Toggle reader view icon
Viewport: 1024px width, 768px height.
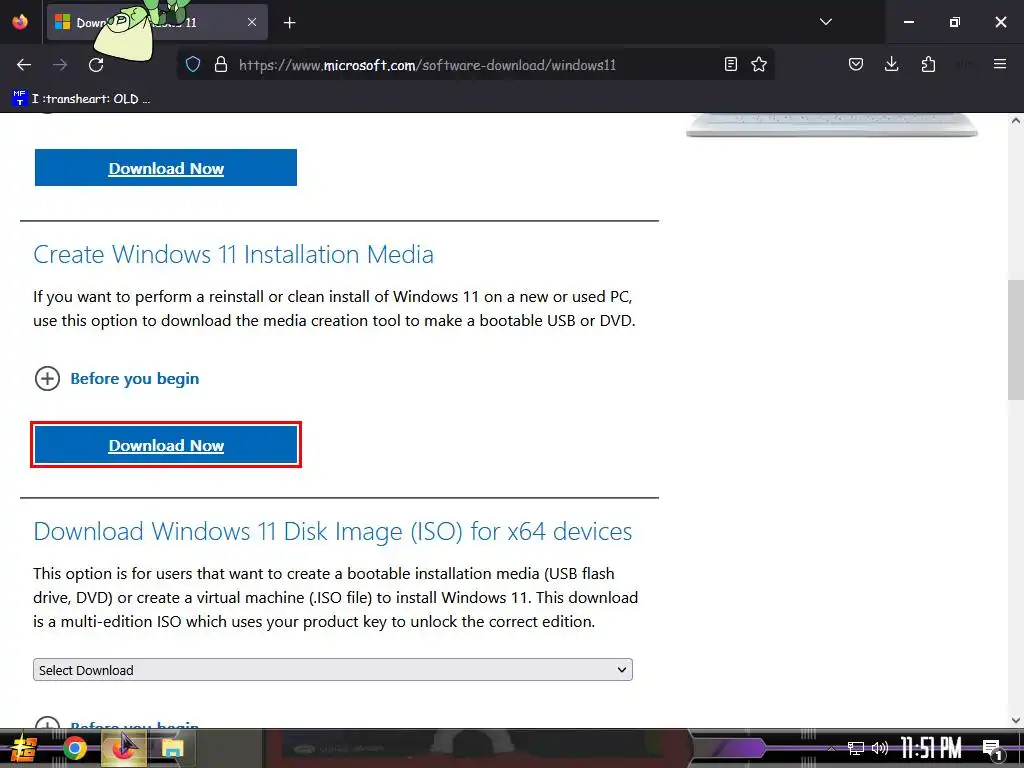coord(731,64)
